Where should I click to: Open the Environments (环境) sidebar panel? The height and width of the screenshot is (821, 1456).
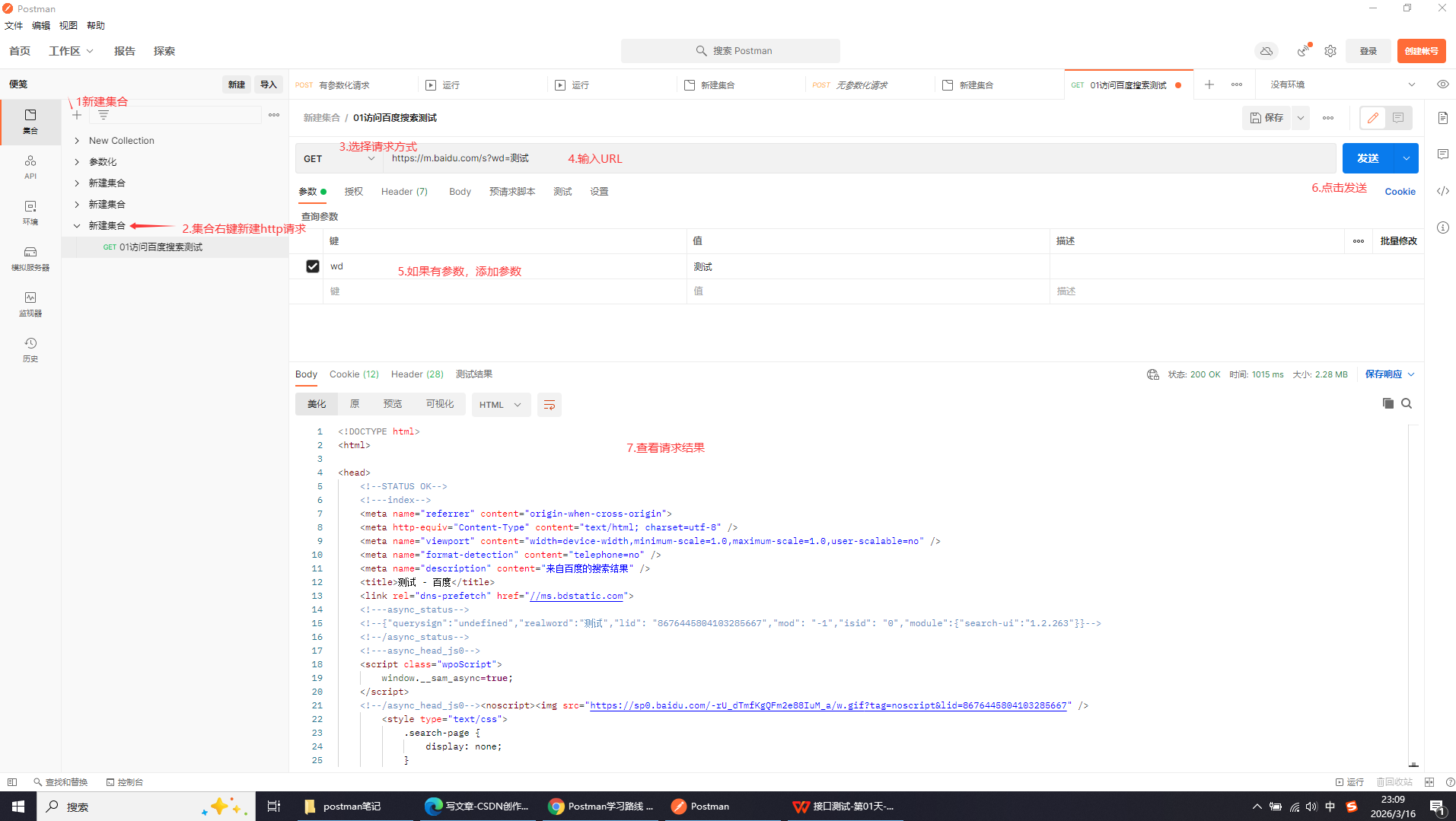30,212
